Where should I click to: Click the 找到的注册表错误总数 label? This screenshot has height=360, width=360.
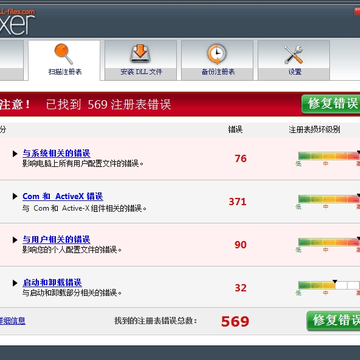156,321
